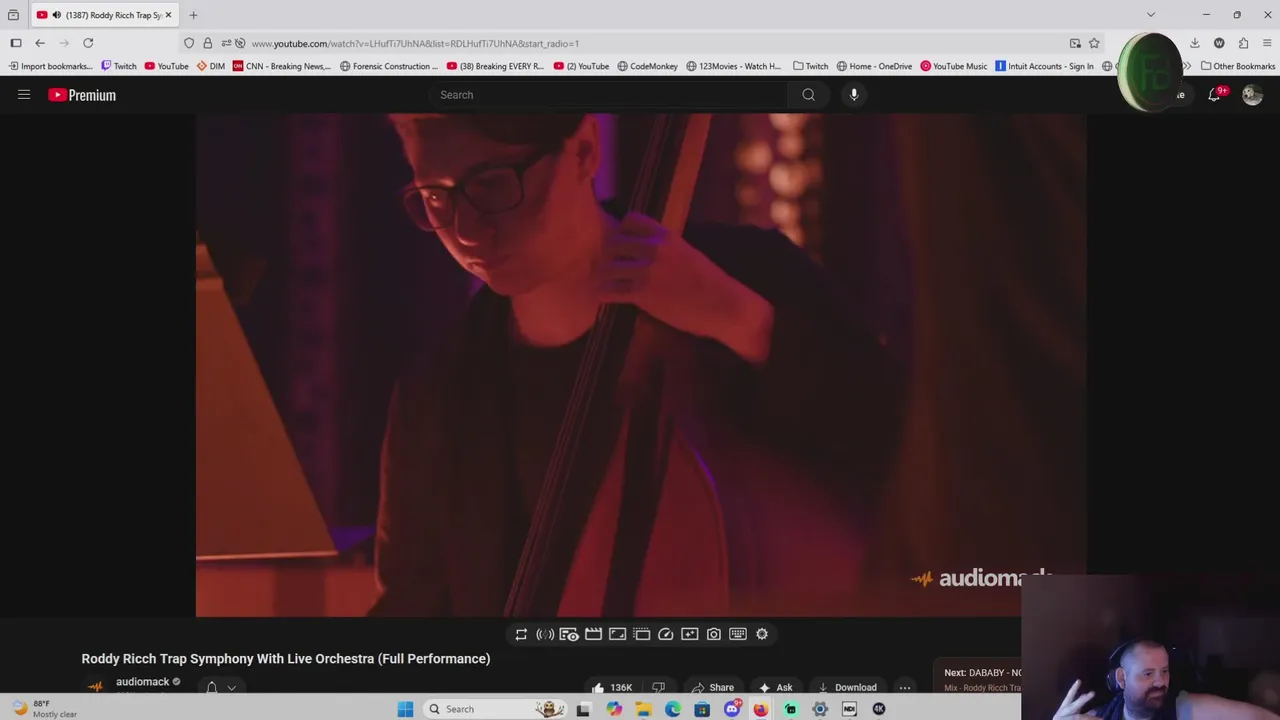Open the YouTube hamburger guide menu
Viewport: 1280px width, 720px height.
24,95
